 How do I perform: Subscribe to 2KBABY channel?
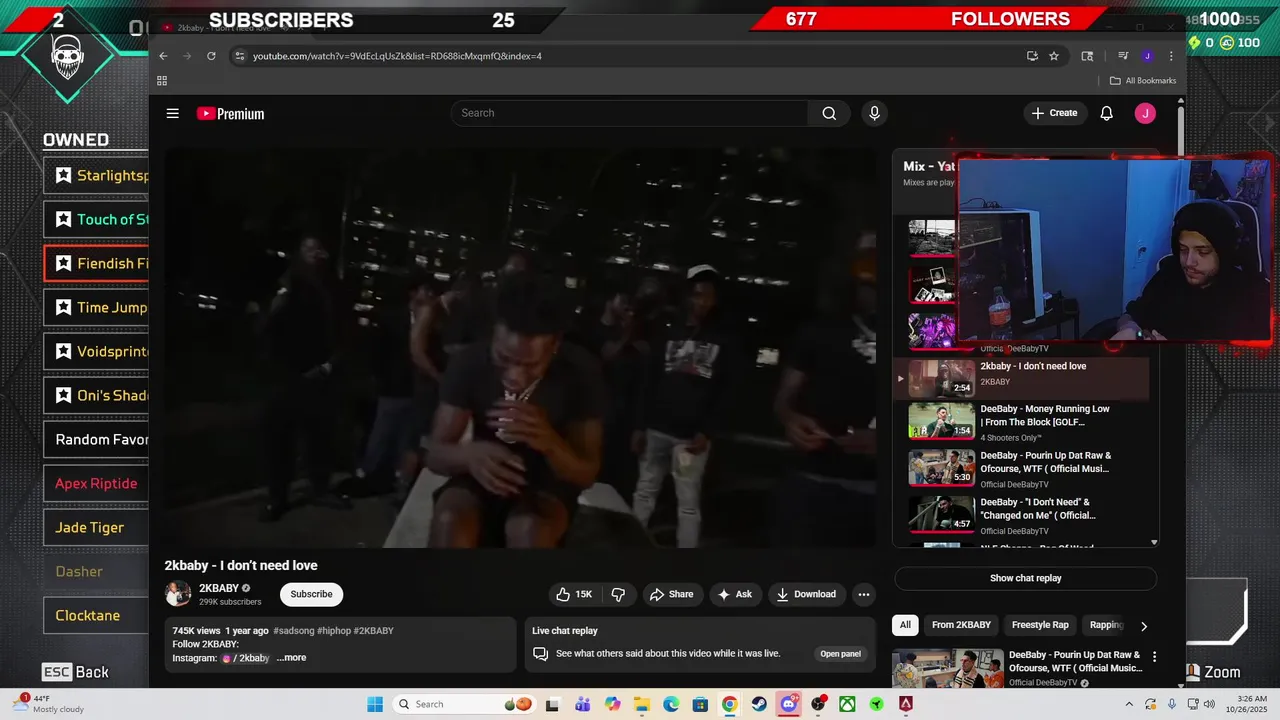(x=311, y=594)
